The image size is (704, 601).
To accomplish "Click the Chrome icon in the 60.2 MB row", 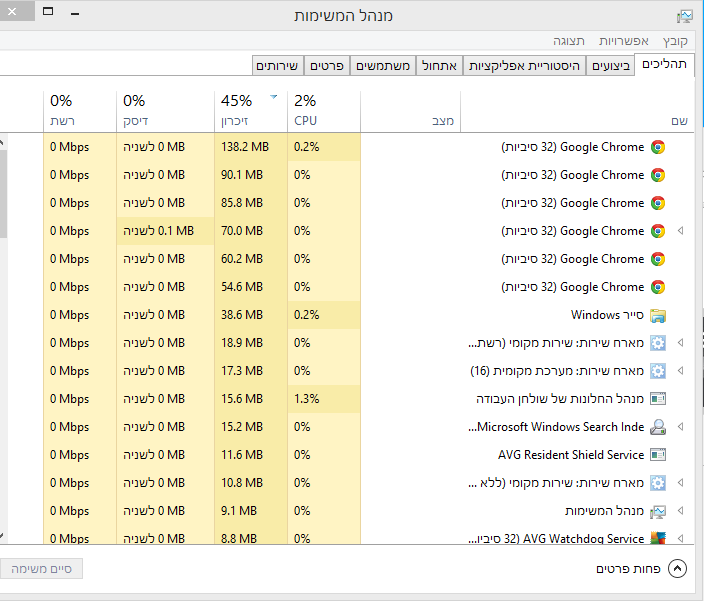I will coord(658,259).
